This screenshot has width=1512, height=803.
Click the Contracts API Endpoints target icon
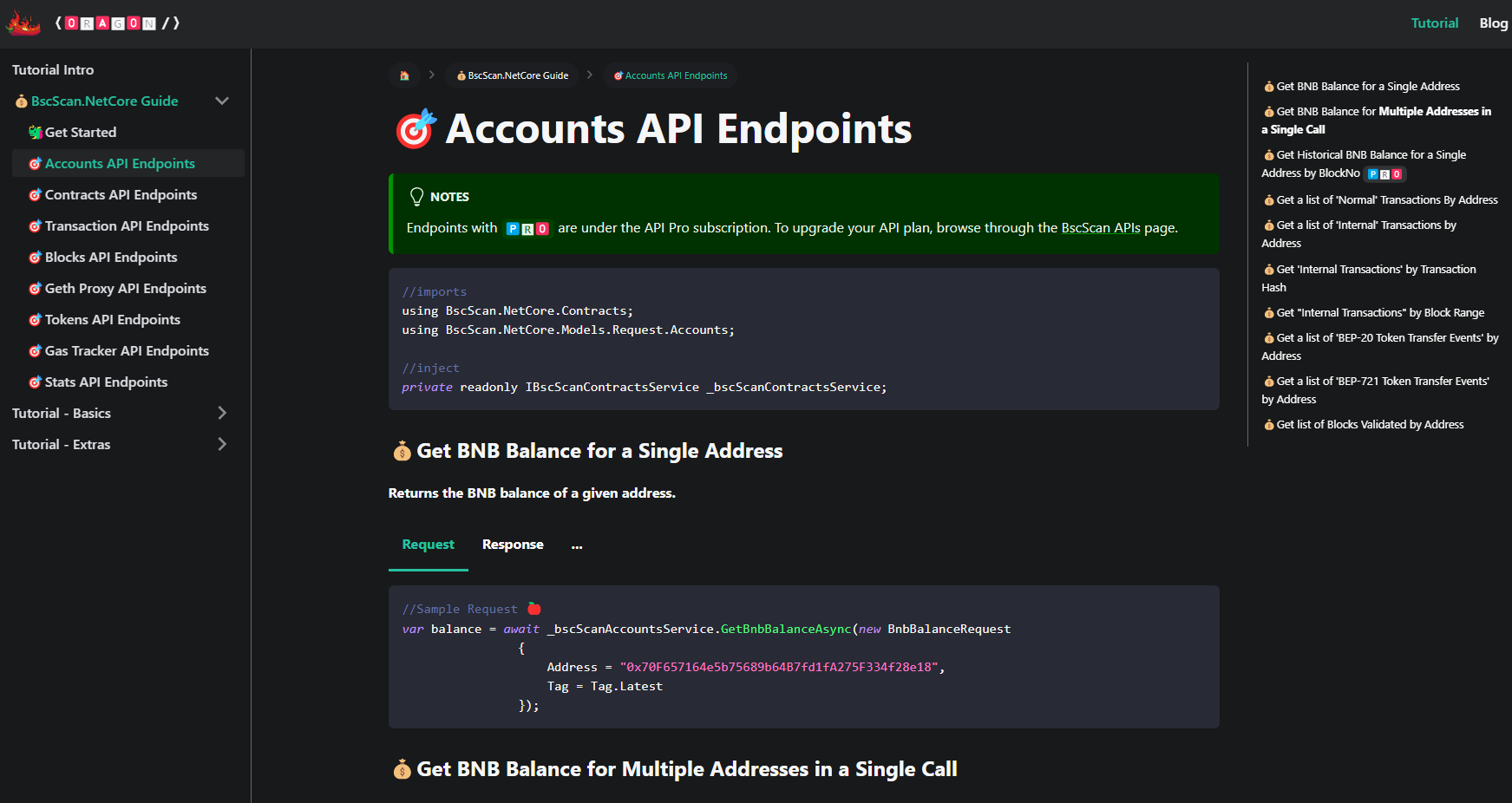(x=36, y=194)
